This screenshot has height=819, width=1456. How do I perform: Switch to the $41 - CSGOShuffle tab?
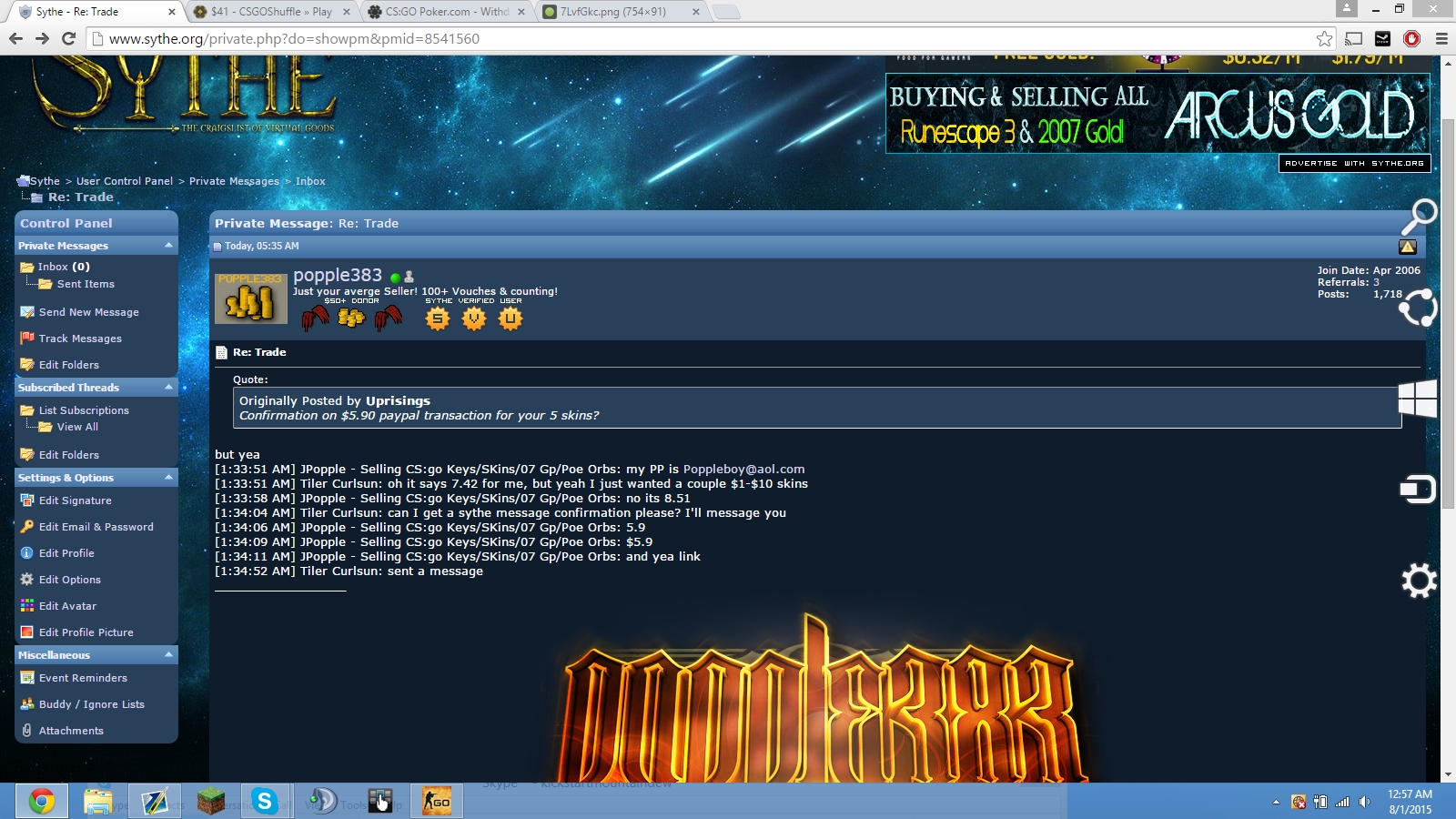[x=271, y=12]
